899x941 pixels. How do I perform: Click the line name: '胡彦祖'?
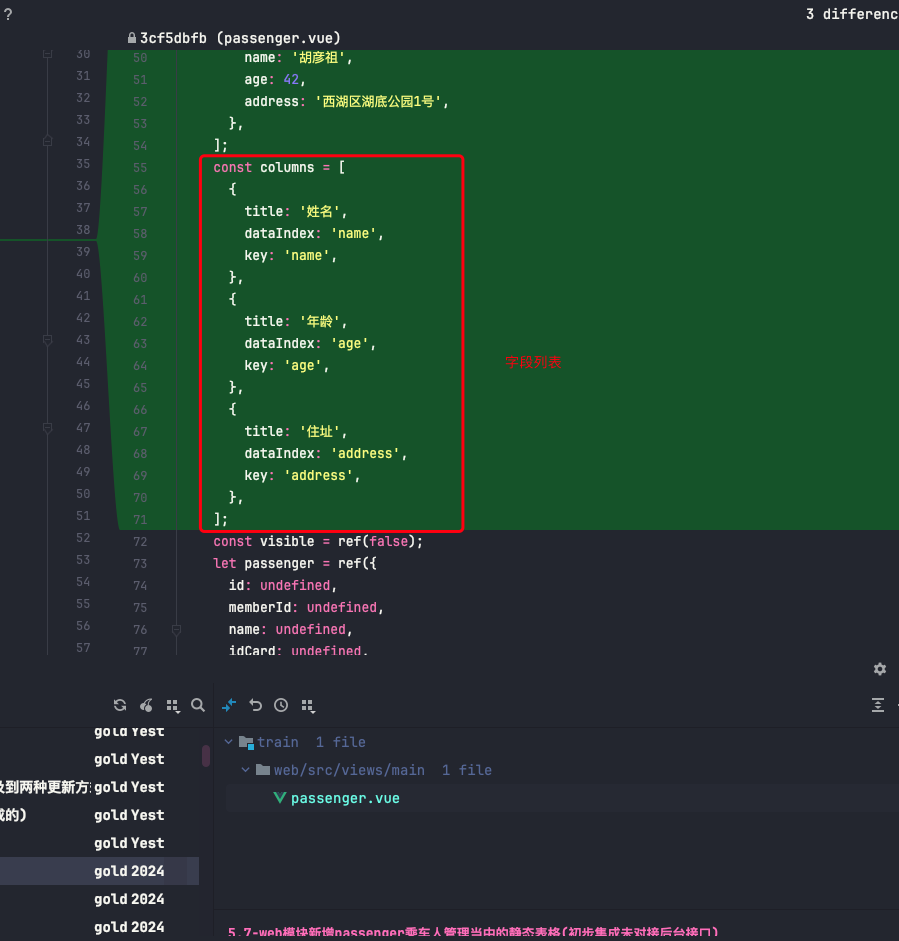pos(298,58)
